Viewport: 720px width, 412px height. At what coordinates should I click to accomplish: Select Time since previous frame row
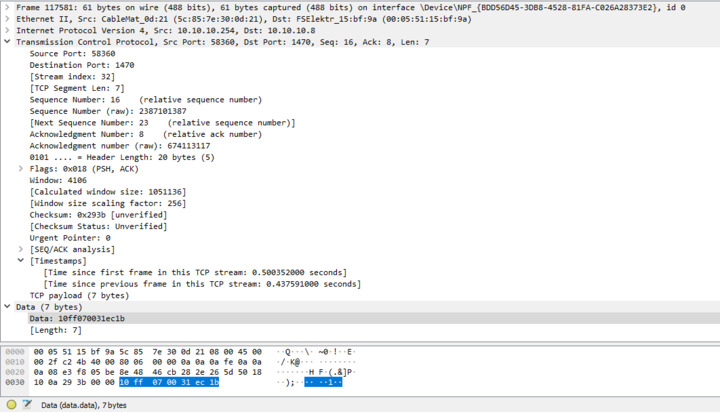(202, 284)
